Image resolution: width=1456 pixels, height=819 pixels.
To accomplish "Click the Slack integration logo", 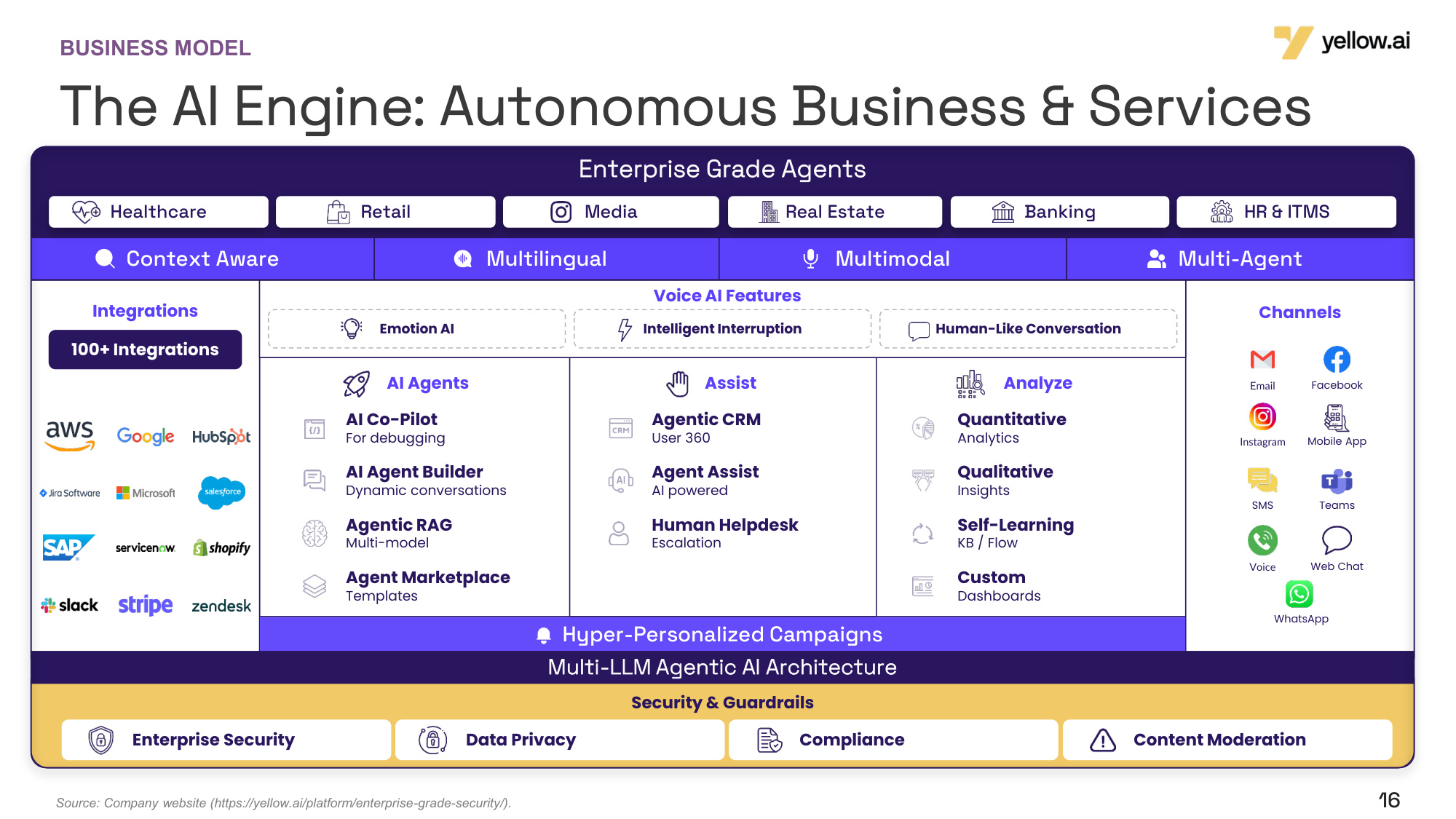I will (x=69, y=605).
